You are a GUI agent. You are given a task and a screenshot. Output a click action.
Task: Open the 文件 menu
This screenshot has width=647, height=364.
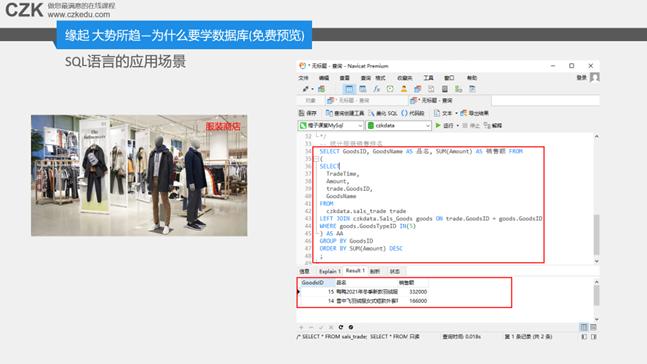tap(303, 78)
